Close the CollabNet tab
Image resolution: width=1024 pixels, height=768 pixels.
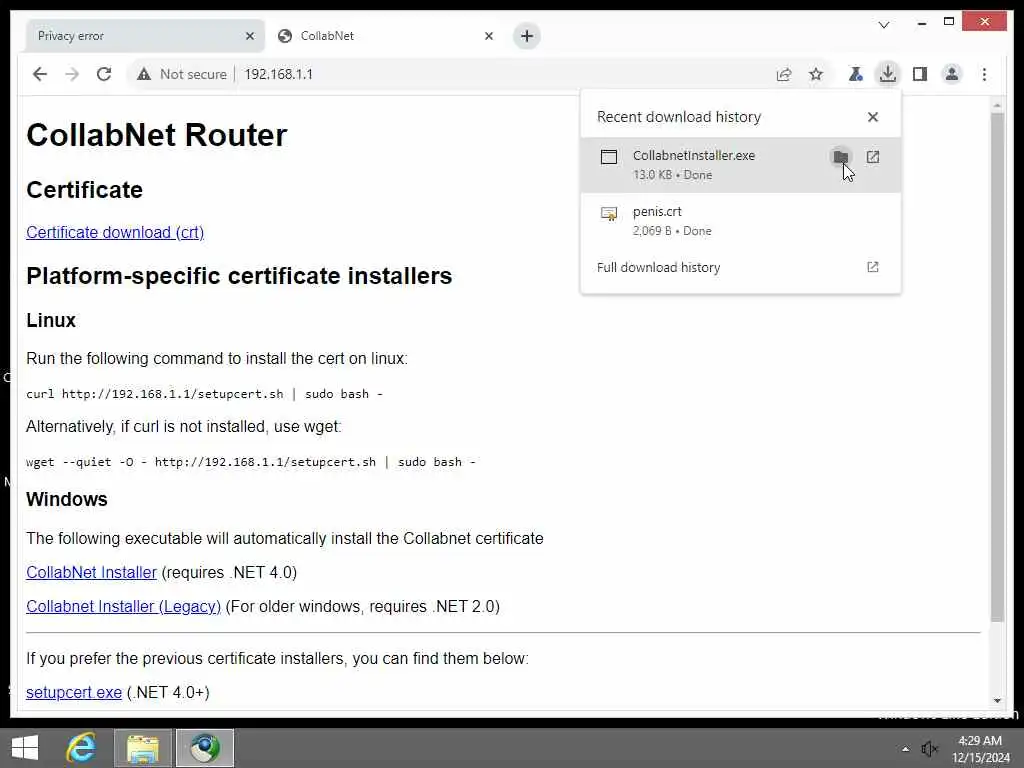click(x=488, y=36)
